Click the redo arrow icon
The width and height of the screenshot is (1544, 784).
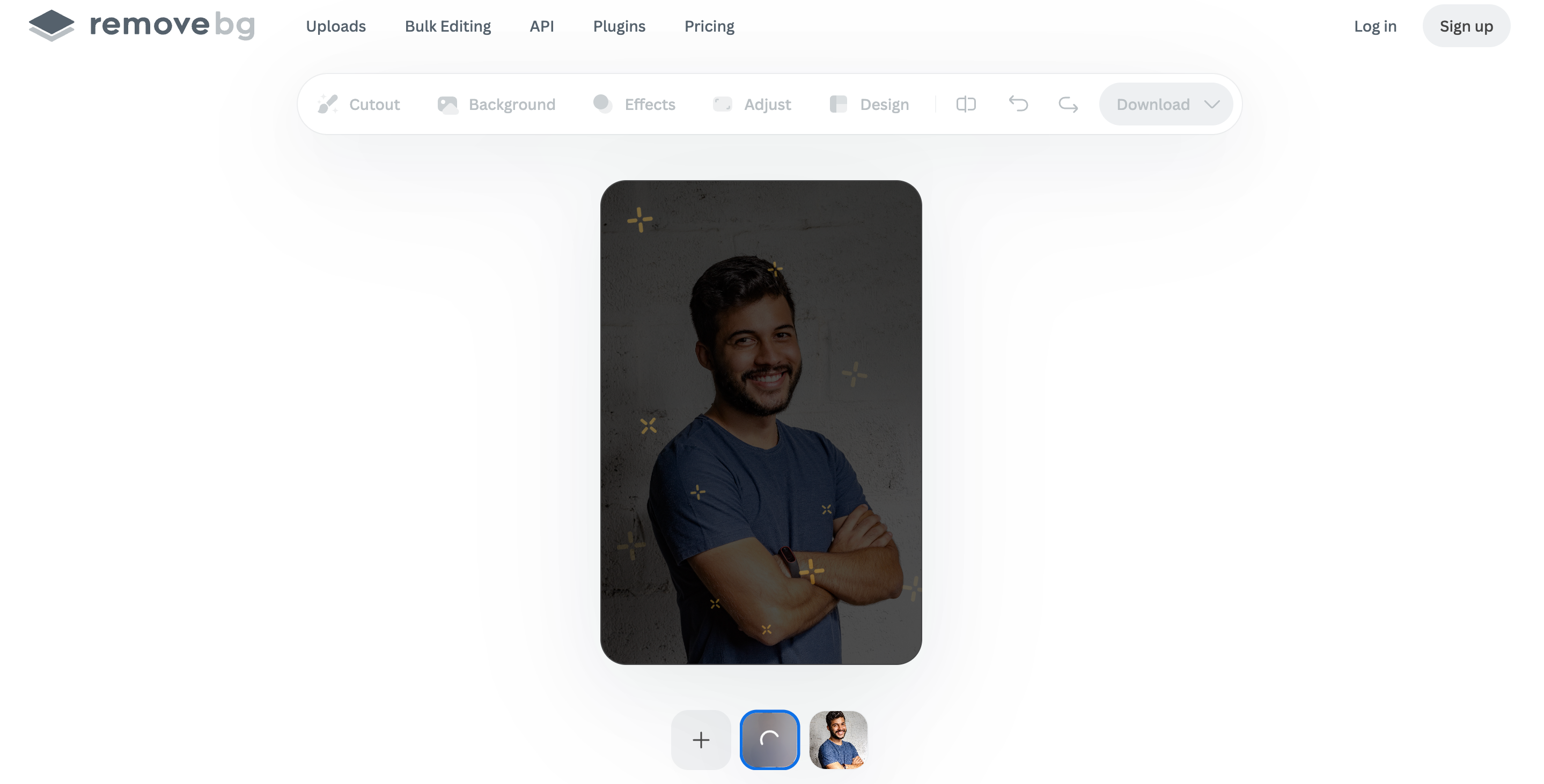point(1068,104)
